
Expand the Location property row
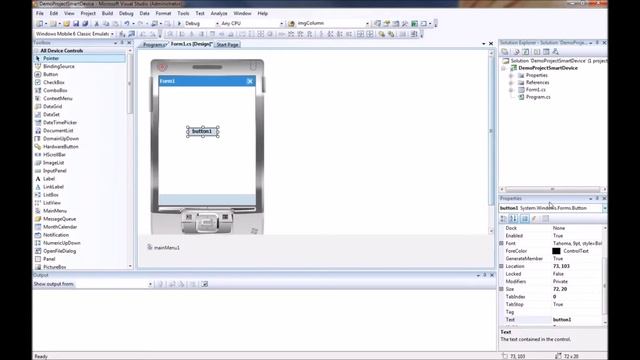click(501, 266)
